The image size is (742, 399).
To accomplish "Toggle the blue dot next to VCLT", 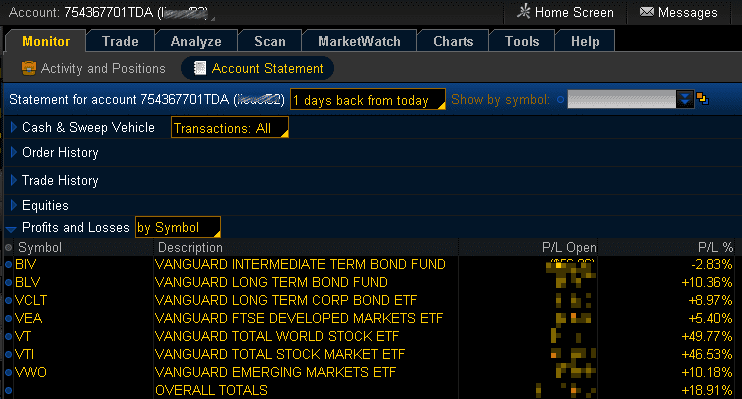I will (9, 301).
